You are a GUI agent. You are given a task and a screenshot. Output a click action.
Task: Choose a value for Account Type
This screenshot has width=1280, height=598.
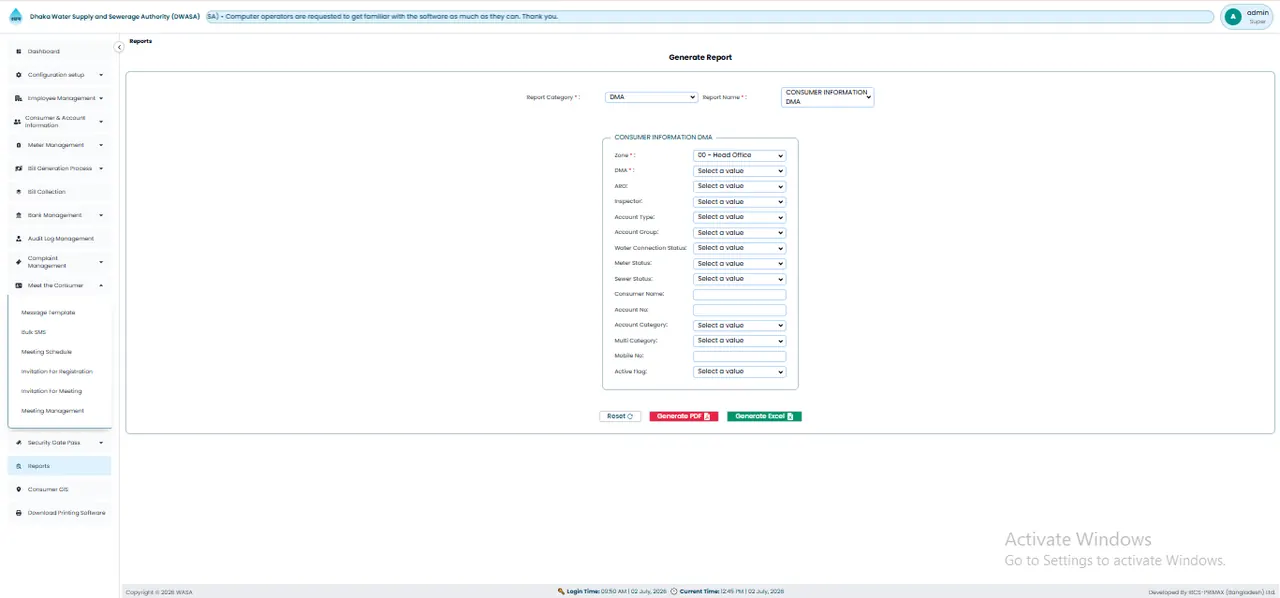739,217
